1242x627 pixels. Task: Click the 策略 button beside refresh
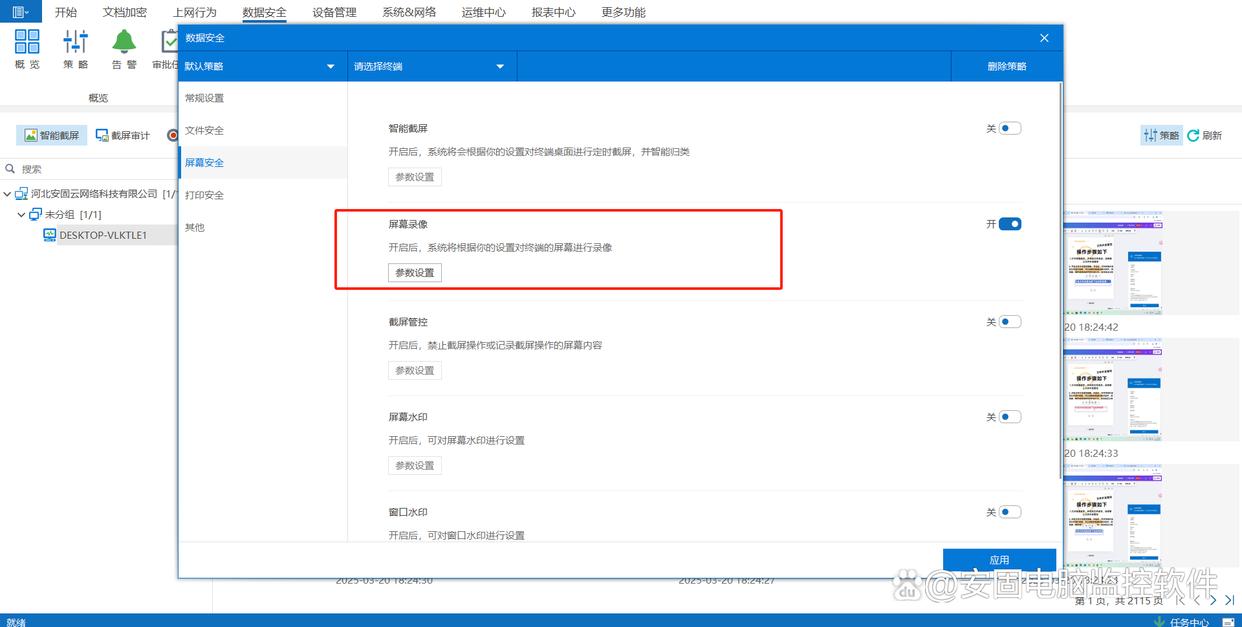(1161, 135)
